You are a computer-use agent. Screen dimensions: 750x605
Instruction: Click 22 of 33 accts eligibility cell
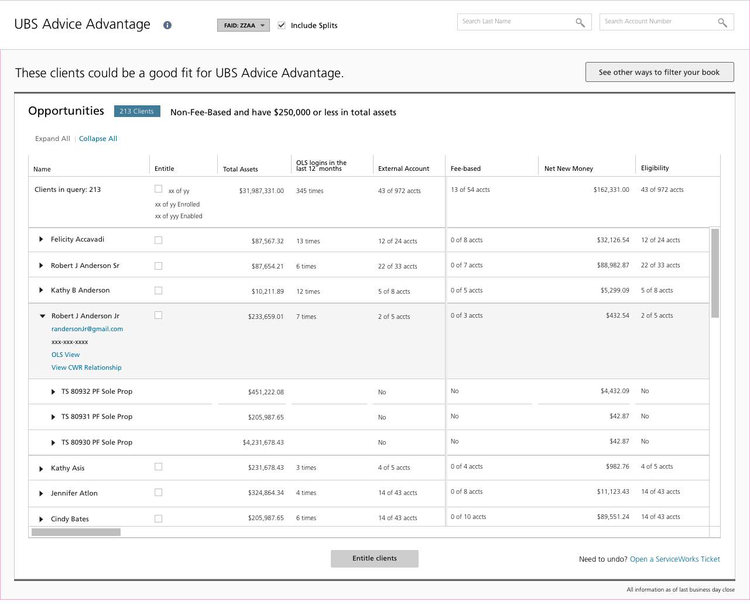point(660,265)
